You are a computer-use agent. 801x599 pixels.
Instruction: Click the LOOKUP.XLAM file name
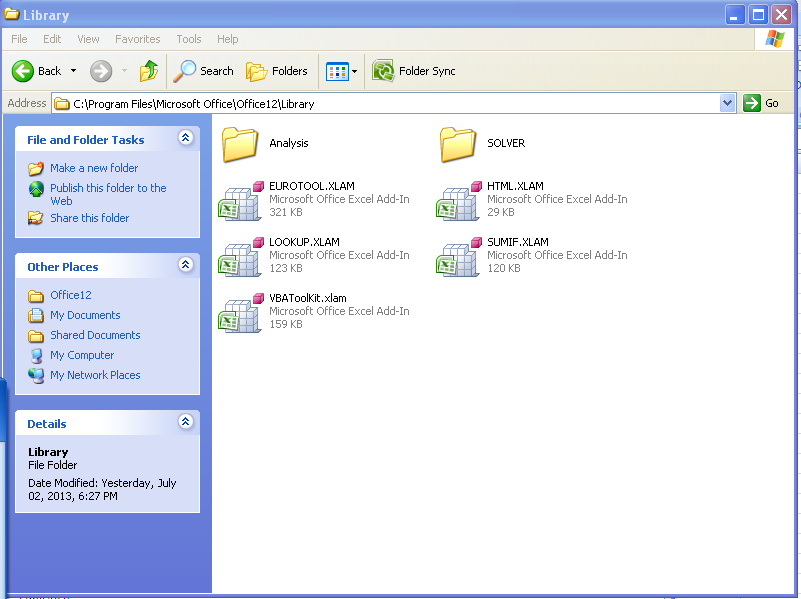[304, 242]
